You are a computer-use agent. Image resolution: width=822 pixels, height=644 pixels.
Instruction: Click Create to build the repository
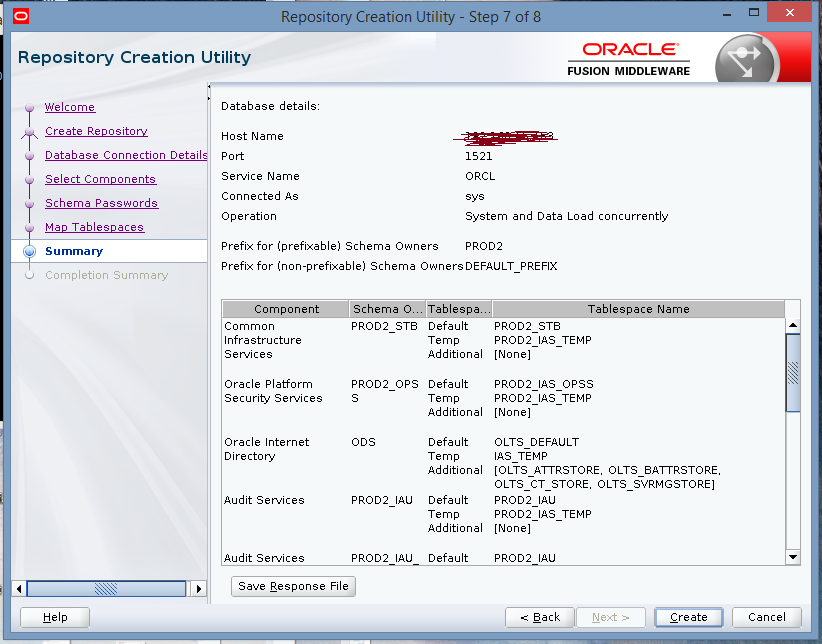pyautogui.click(x=689, y=617)
